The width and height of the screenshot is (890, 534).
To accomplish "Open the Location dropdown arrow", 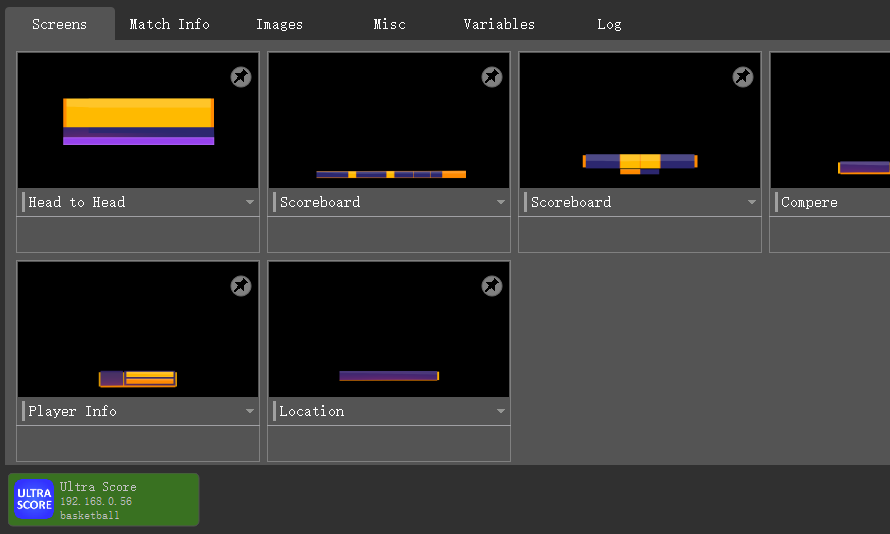I will 501,412.
